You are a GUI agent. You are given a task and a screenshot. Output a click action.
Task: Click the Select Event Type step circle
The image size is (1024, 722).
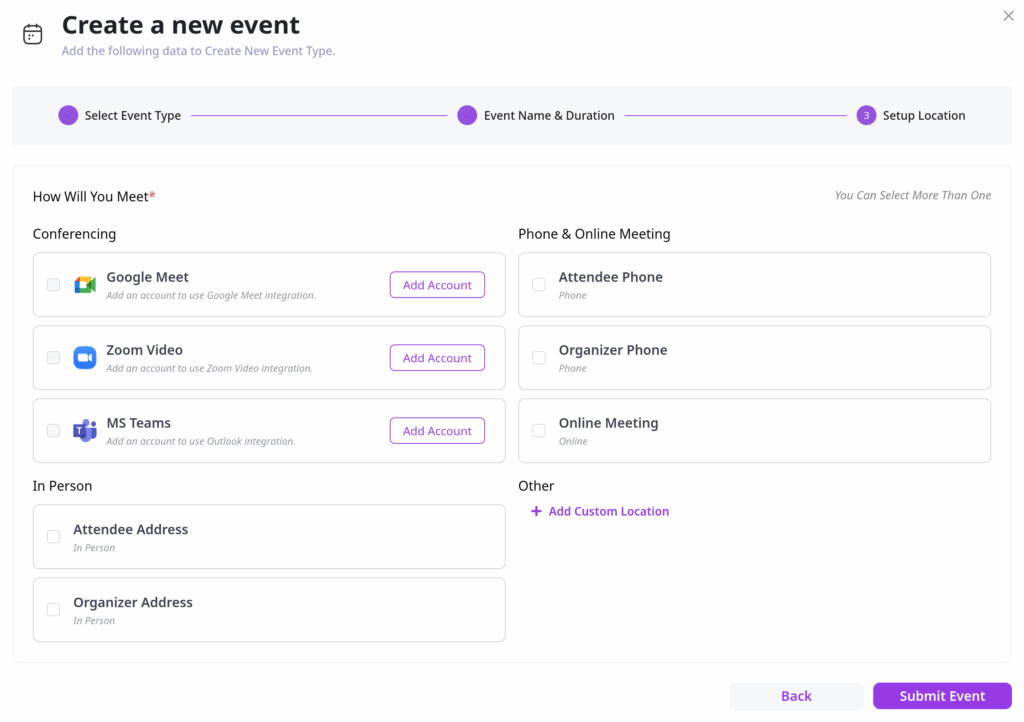tap(68, 115)
